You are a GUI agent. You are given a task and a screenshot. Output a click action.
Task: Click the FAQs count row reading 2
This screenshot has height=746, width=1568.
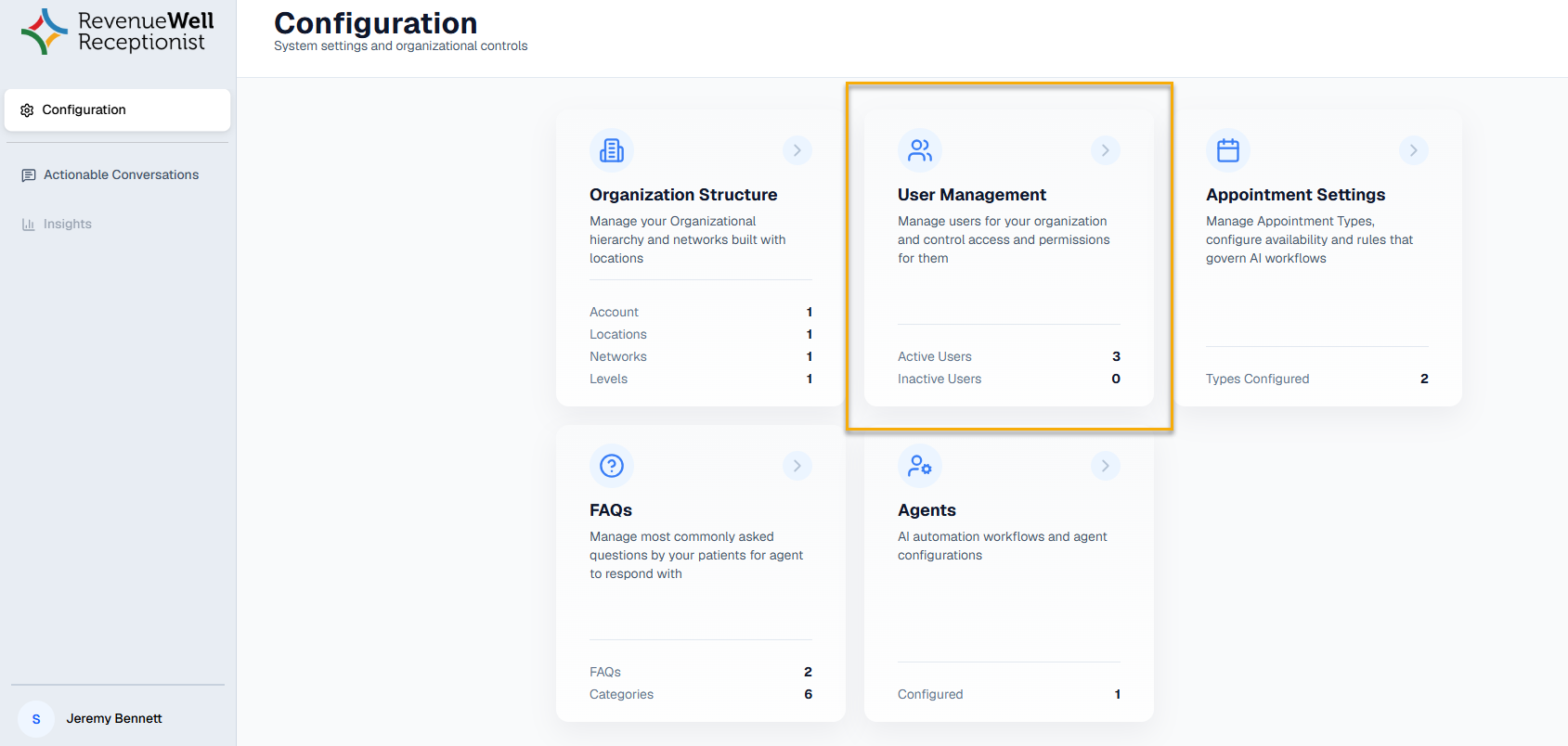(x=701, y=672)
